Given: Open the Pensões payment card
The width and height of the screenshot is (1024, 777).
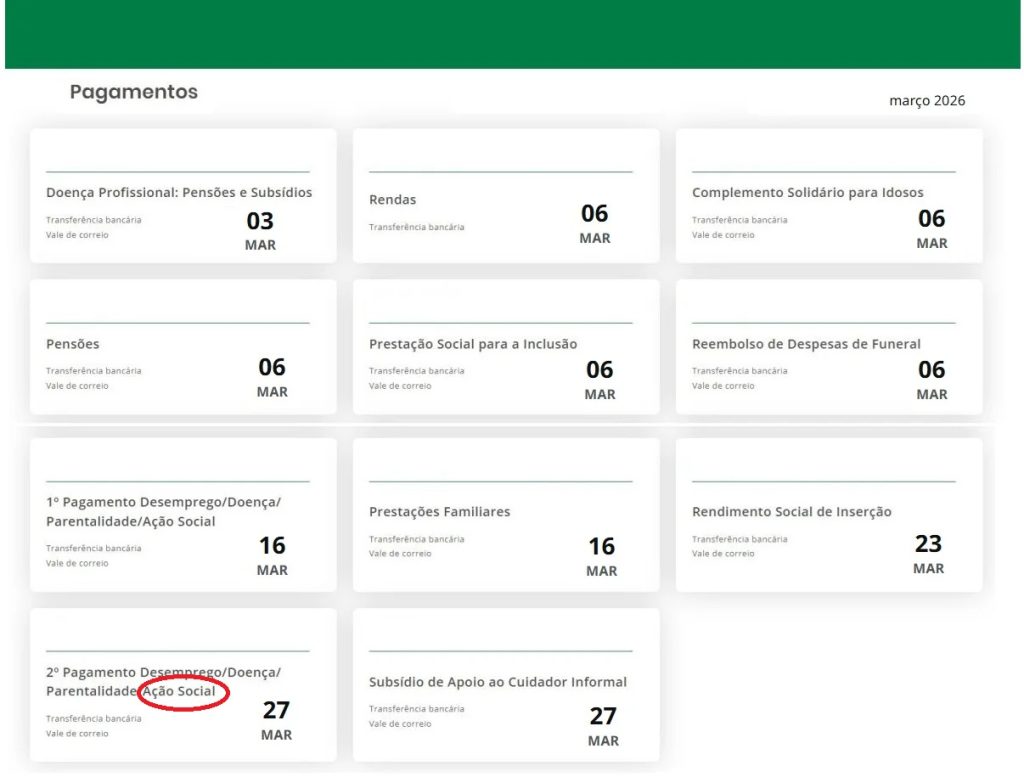Looking at the screenshot, I should point(73,344).
